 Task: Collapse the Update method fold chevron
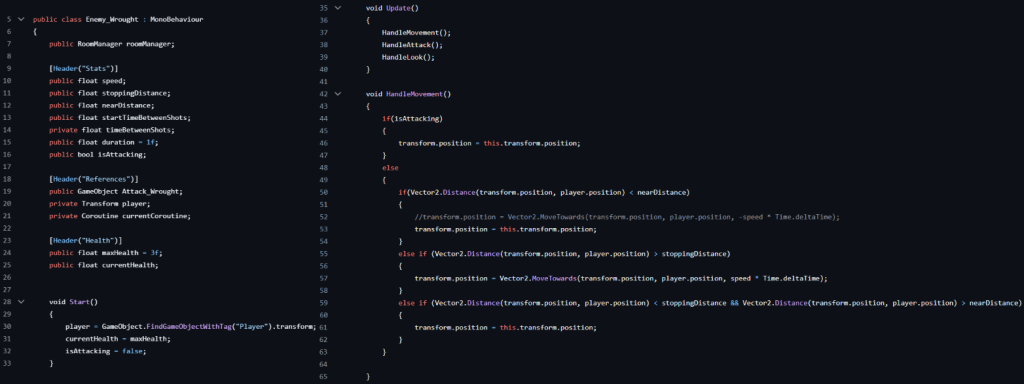click(338, 8)
